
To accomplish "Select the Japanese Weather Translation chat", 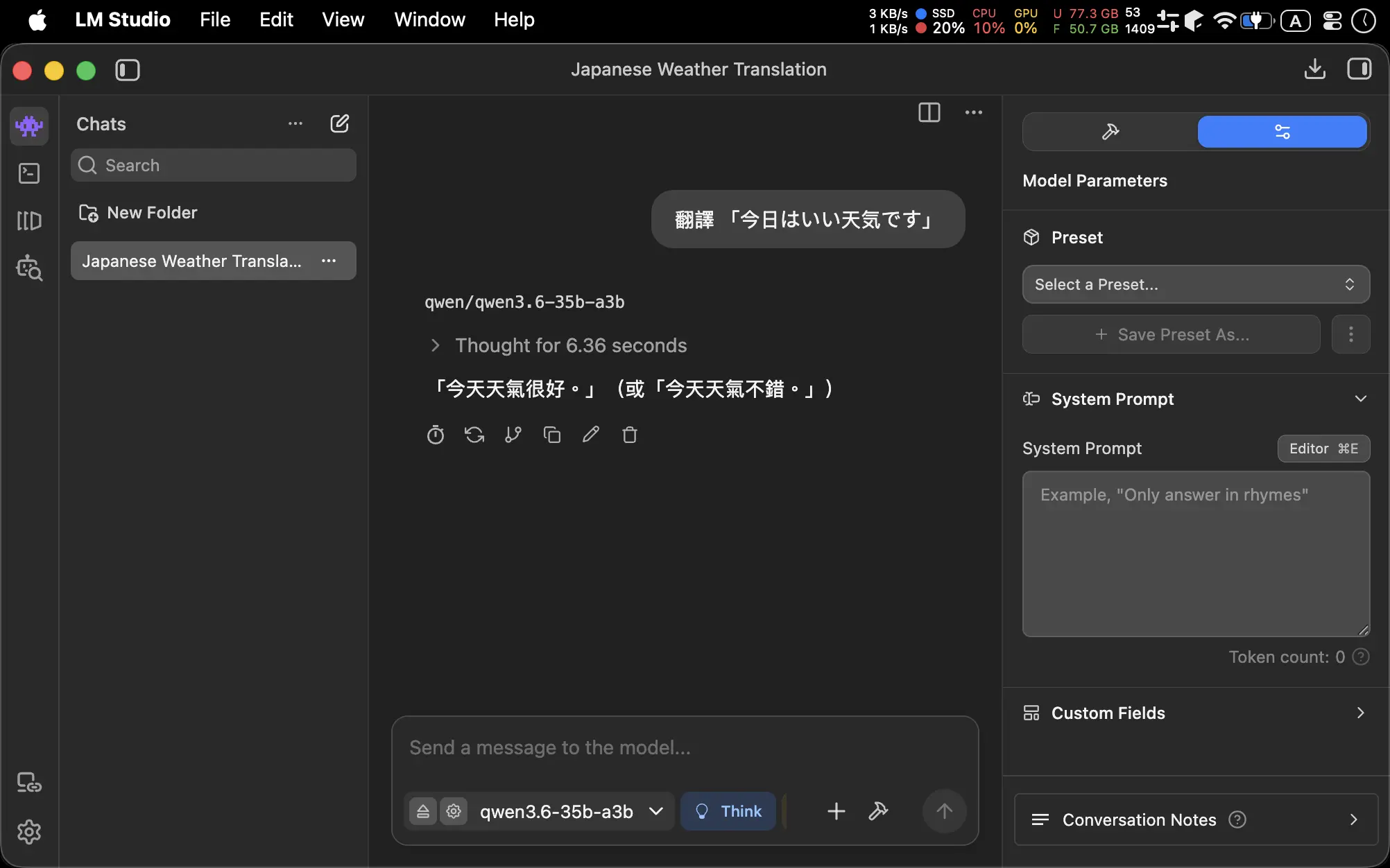I will 214,261.
